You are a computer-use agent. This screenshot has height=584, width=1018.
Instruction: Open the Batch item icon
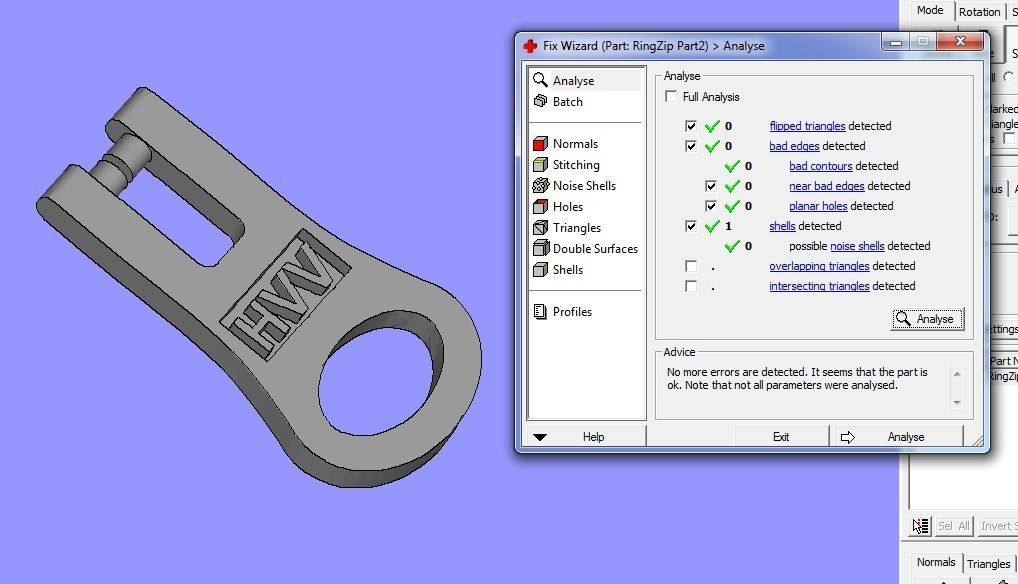540,101
